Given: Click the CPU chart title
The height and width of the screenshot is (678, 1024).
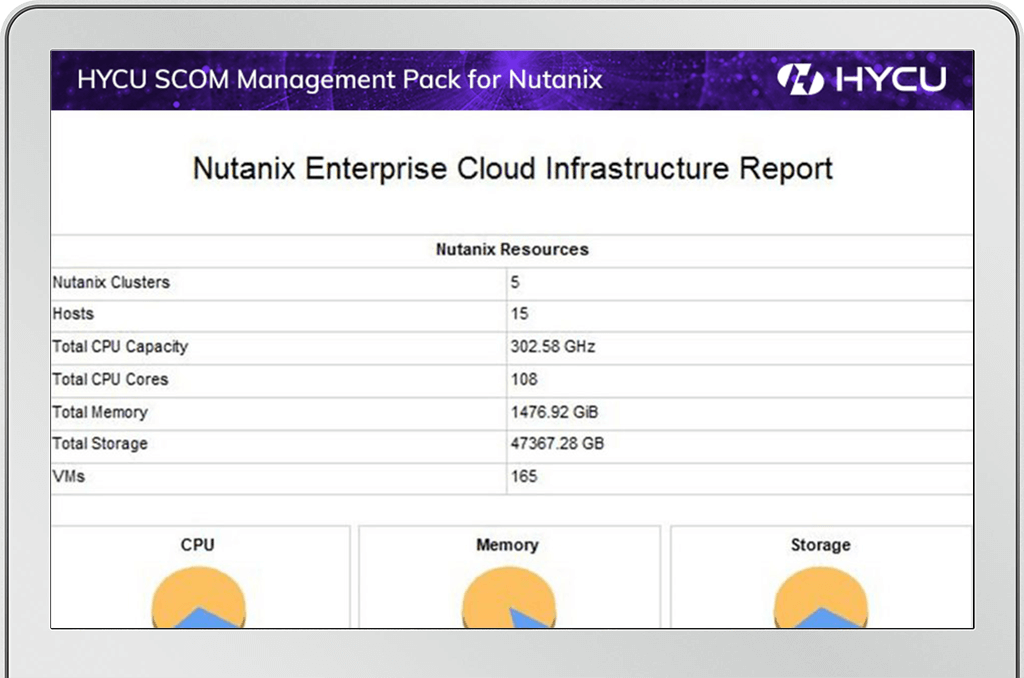Looking at the screenshot, I should pos(197,545).
